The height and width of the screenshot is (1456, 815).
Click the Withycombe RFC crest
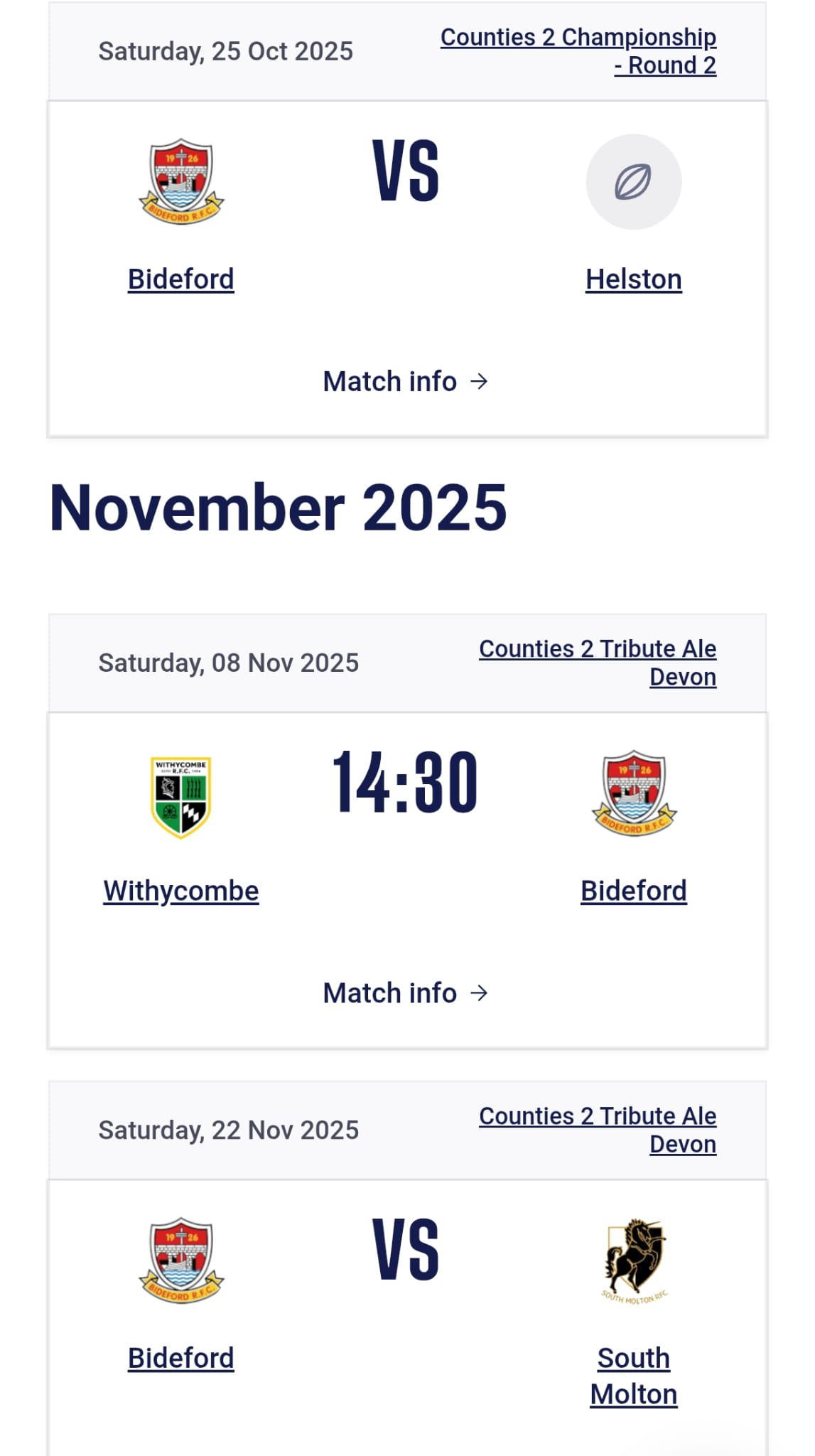click(x=181, y=796)
